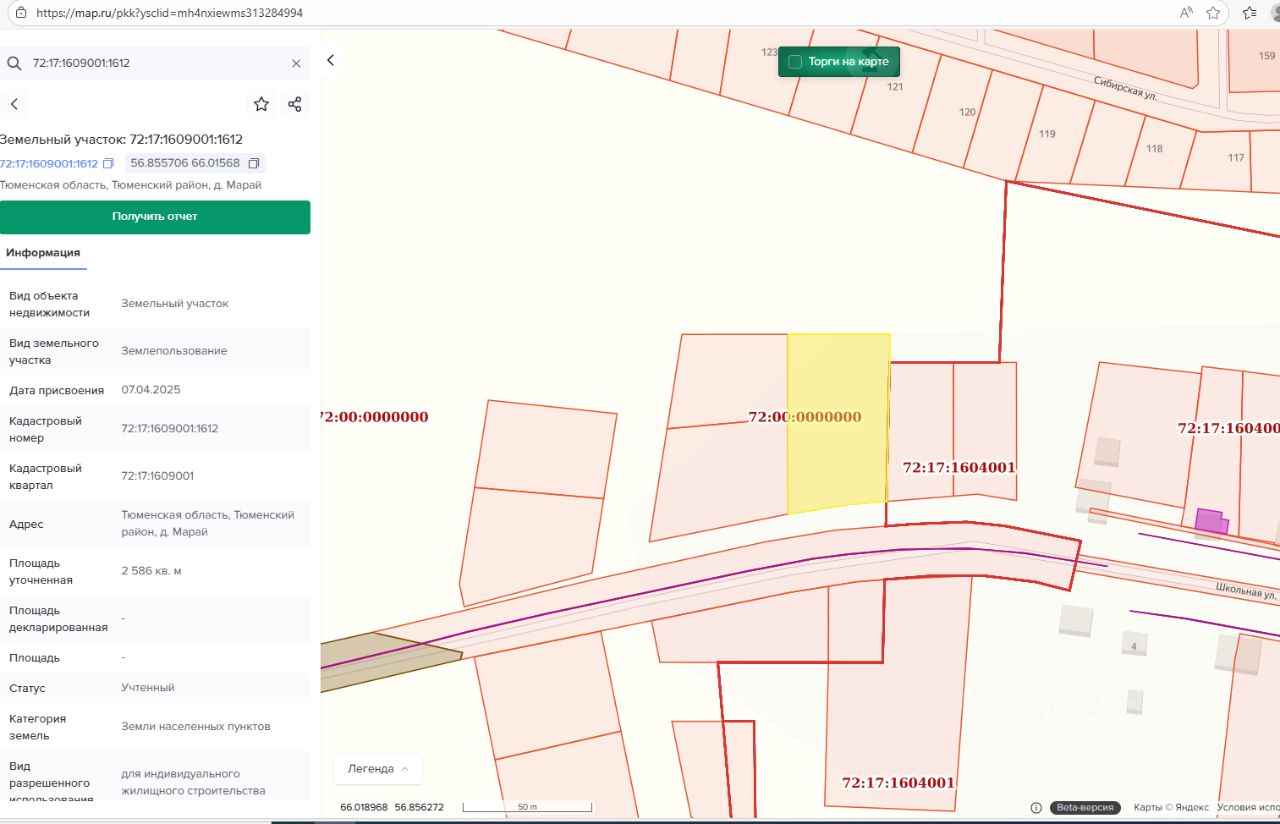Click the search magnifier icon
The width and height of the screenshot is (1280, 824).
click(14, 63)
